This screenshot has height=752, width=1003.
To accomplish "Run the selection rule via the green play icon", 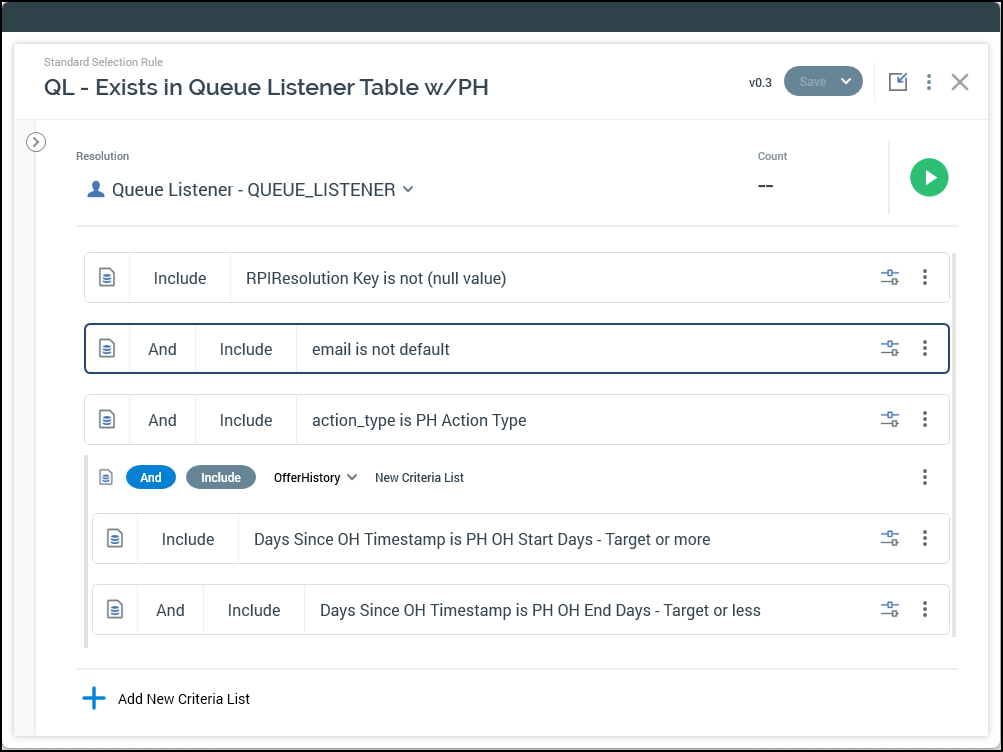I will click(928, 177).
